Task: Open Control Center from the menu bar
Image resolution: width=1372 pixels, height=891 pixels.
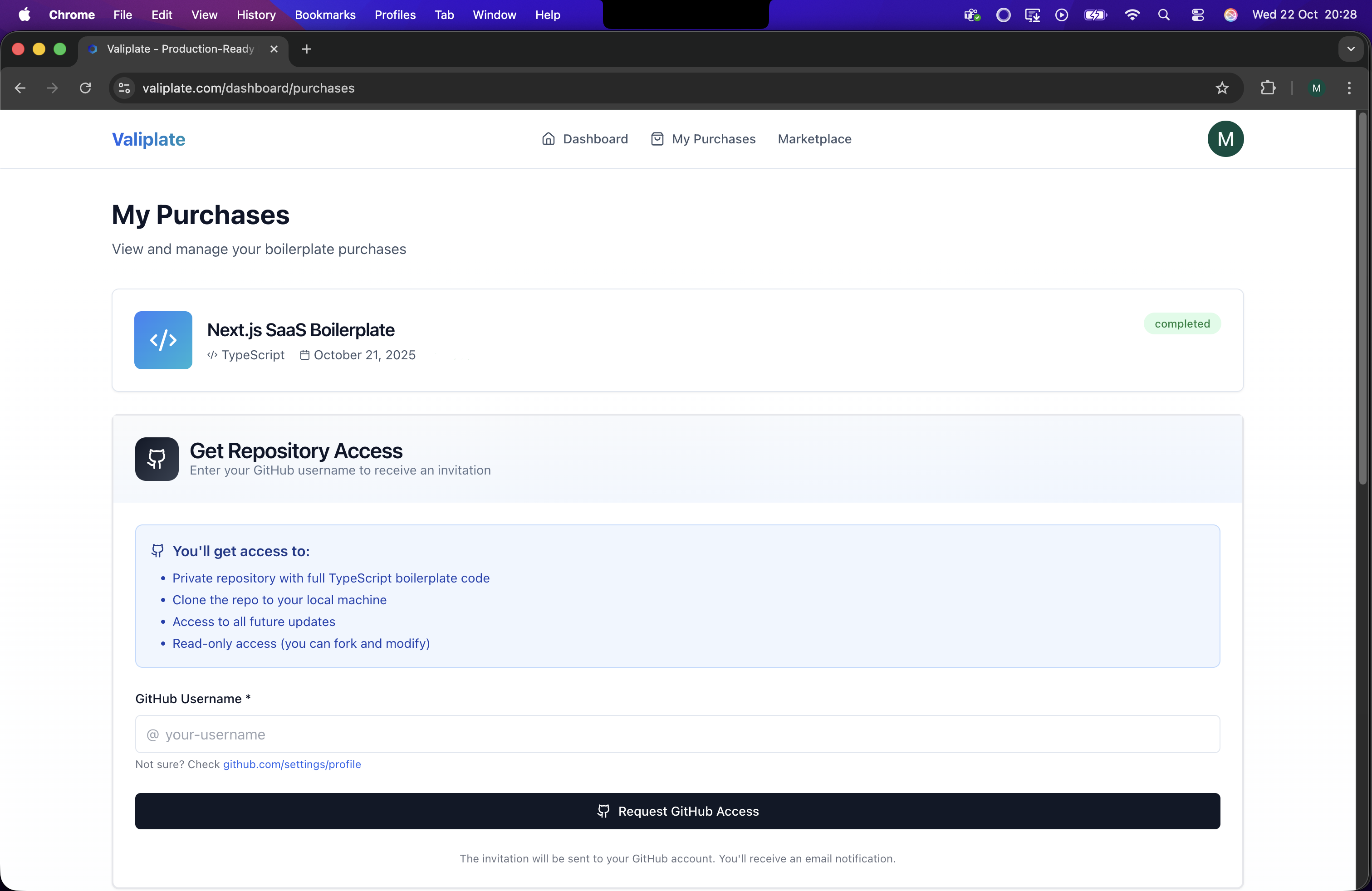Action: (x=1197, y=15)
